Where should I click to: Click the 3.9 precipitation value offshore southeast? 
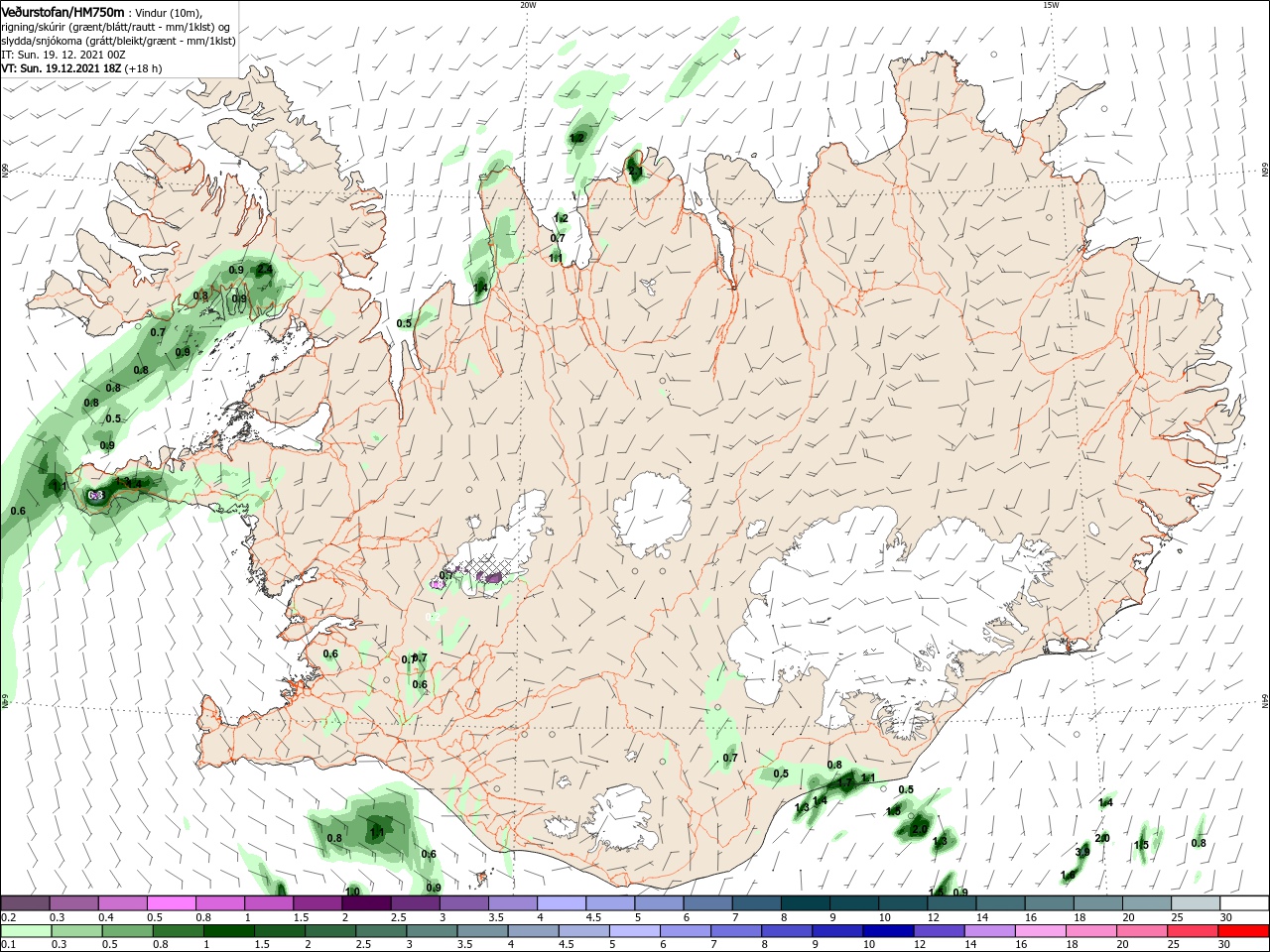pyautogui.click(x=1082, y=851)
